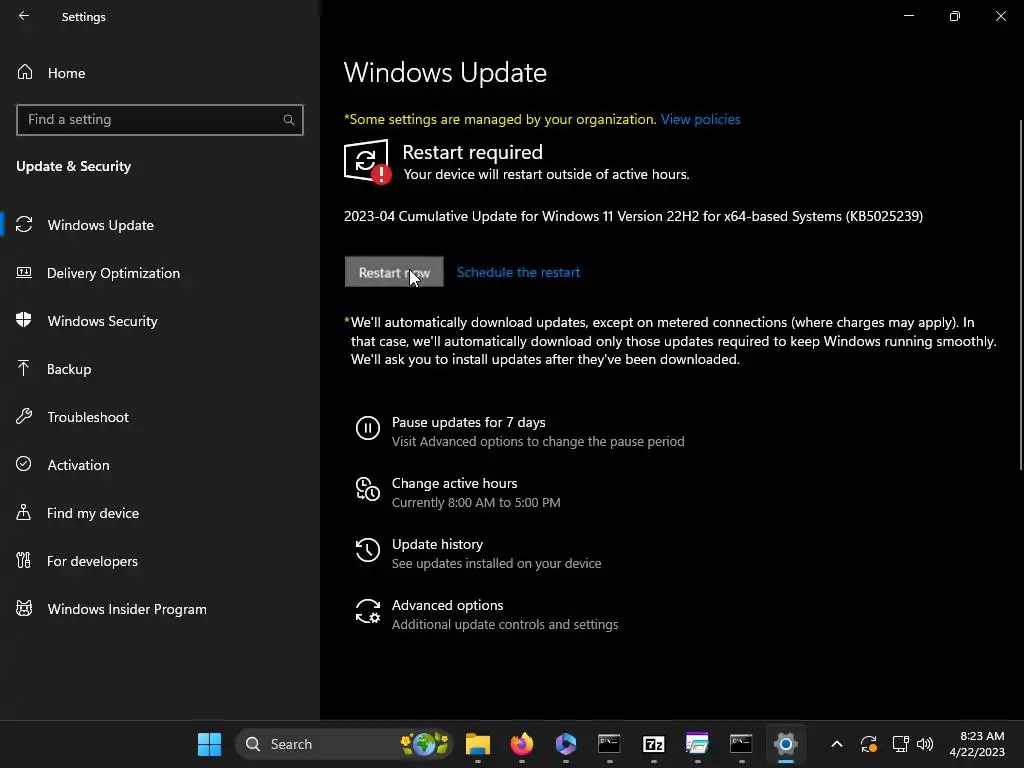
Task: Switch to the Settings gear taskbar icon
Action: click(x=785, y=744)
